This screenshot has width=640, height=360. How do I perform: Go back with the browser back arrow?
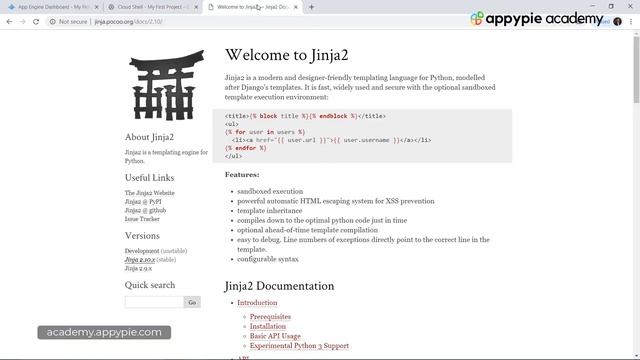(9, 22)
